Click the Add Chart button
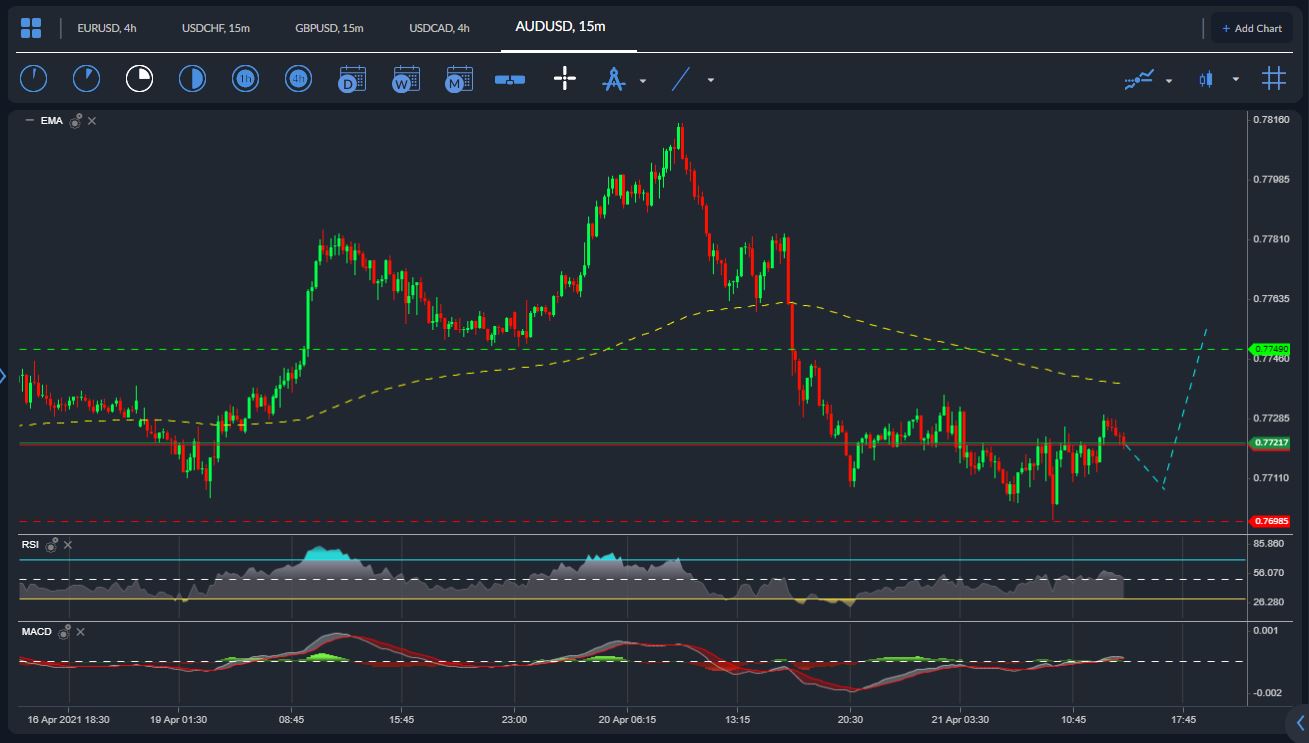The width and height of the screenshot is (1309, 743). pos(1251,27)
